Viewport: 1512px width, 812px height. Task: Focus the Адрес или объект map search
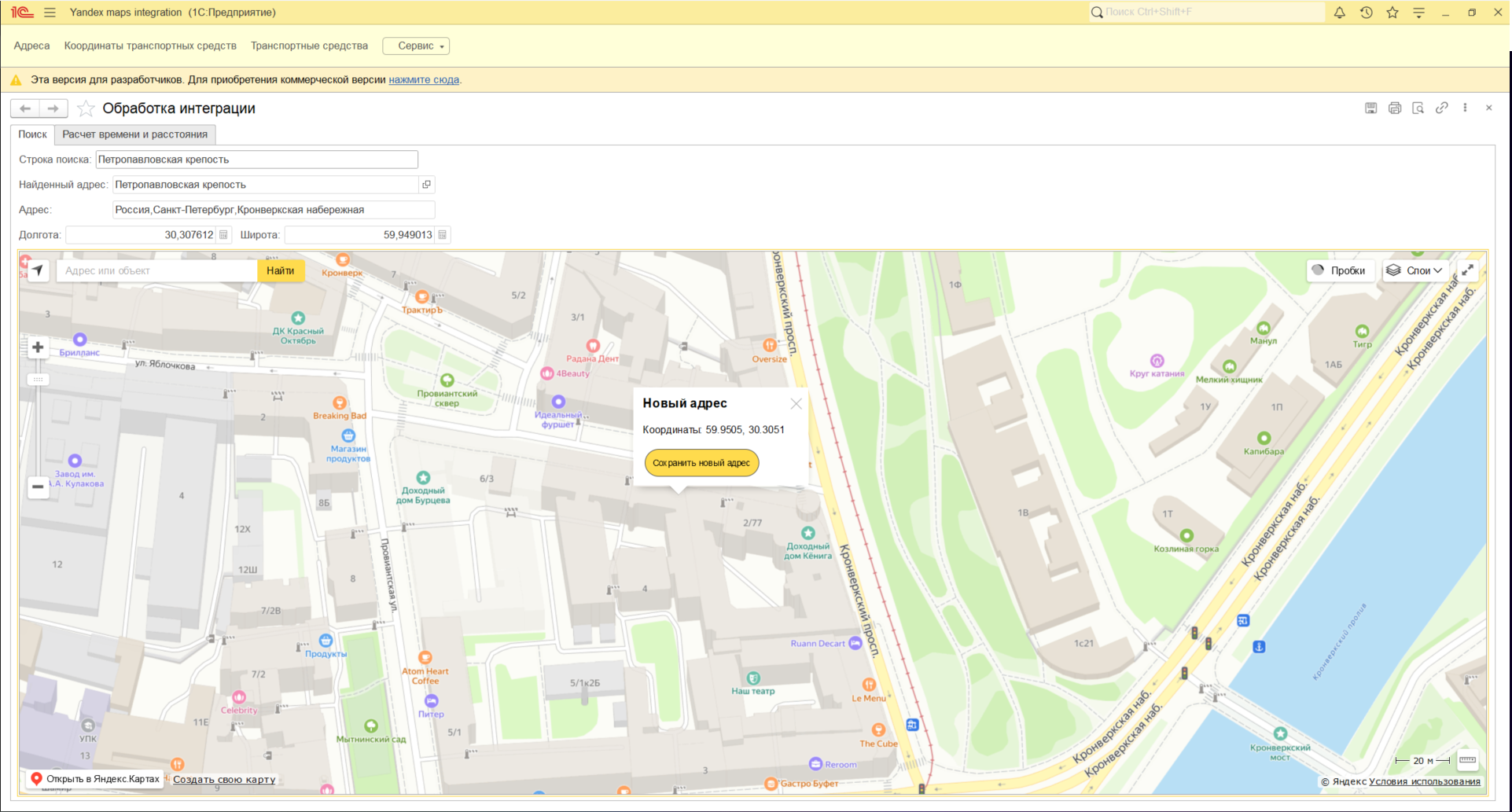(x=157, y=270)
